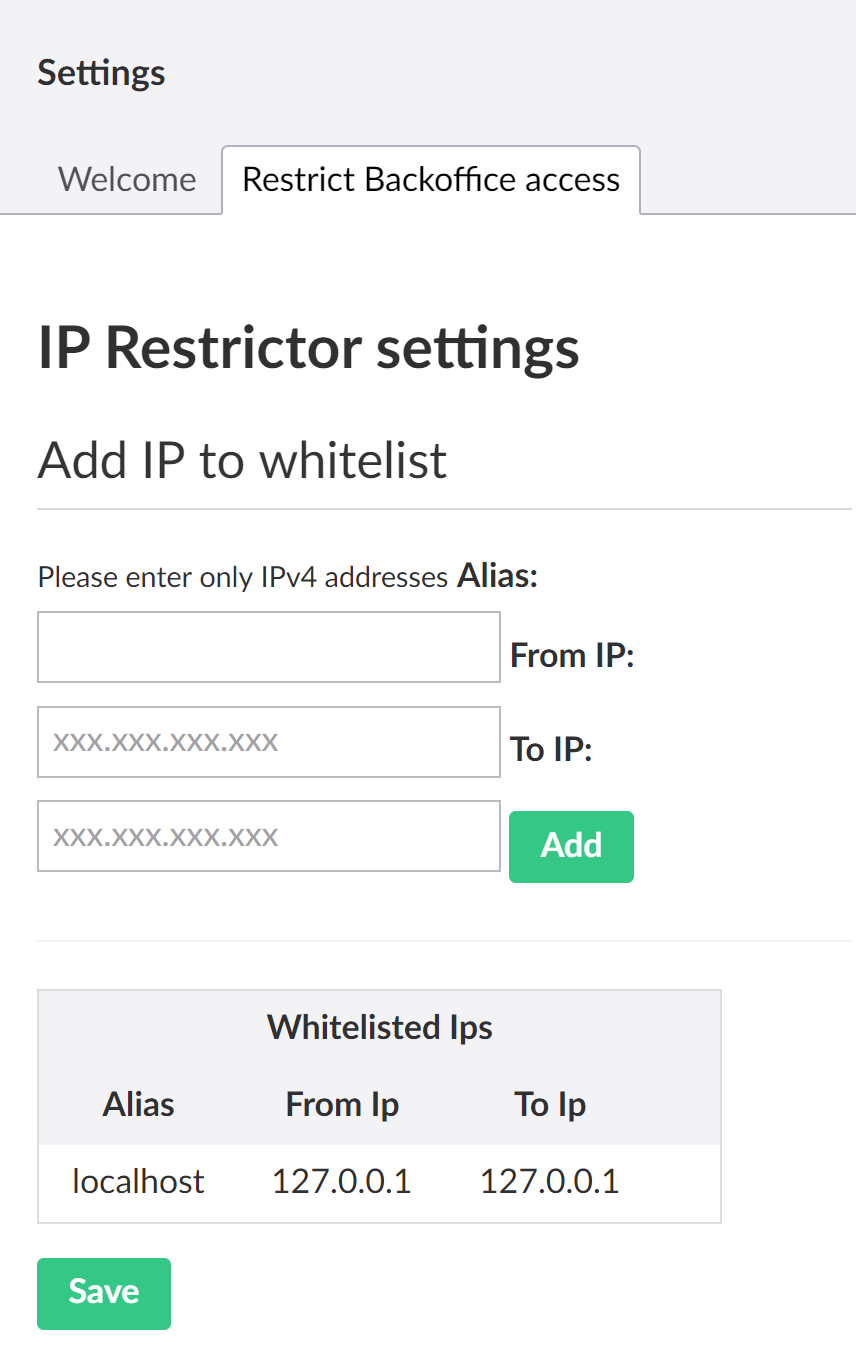The image size is (856, 1364).
Task: Save the IP Restrictor settings
Action: [x=104, y=1293]
